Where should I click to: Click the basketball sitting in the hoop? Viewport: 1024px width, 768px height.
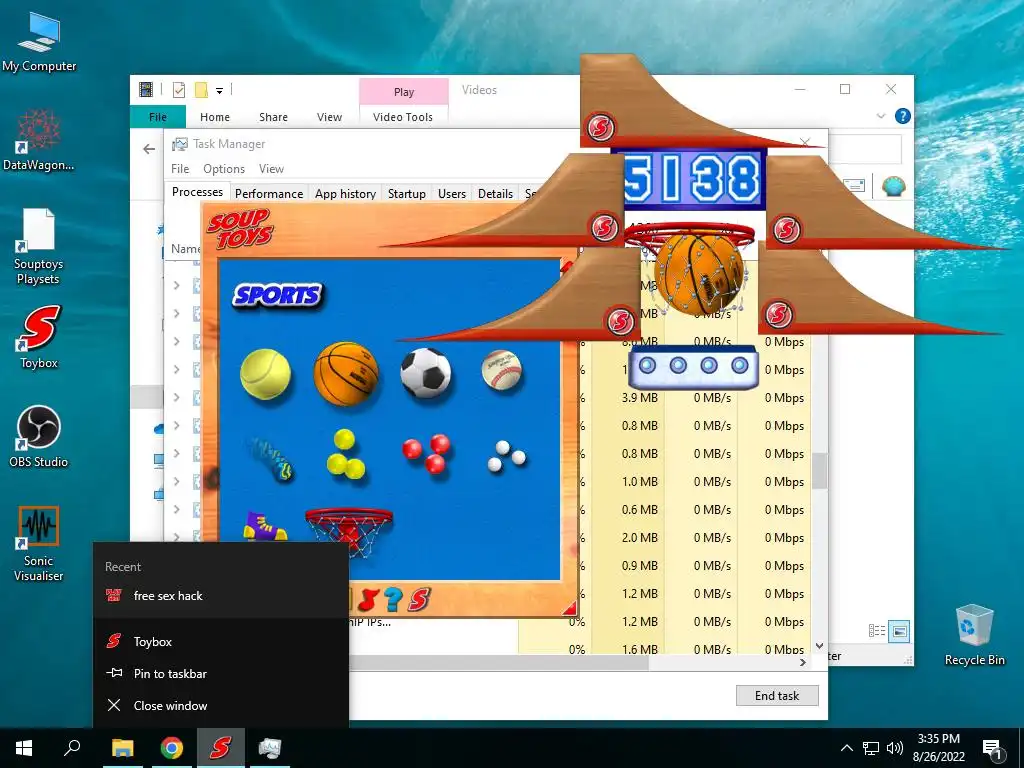coord(699,274)
